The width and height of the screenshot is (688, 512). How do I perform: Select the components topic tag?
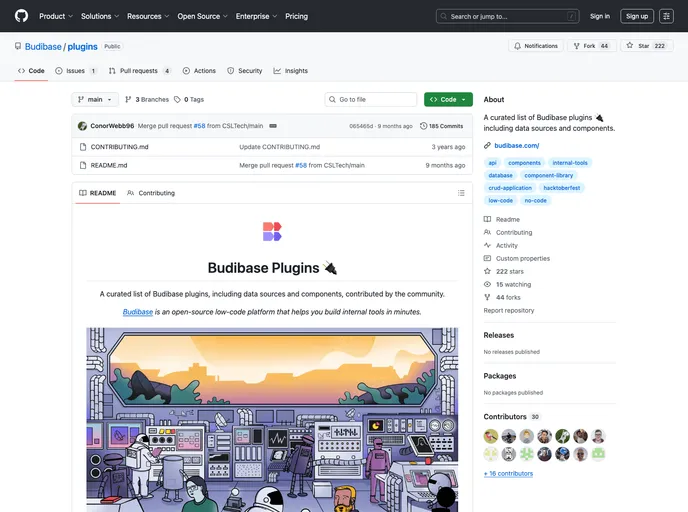[x=524, y=163]
